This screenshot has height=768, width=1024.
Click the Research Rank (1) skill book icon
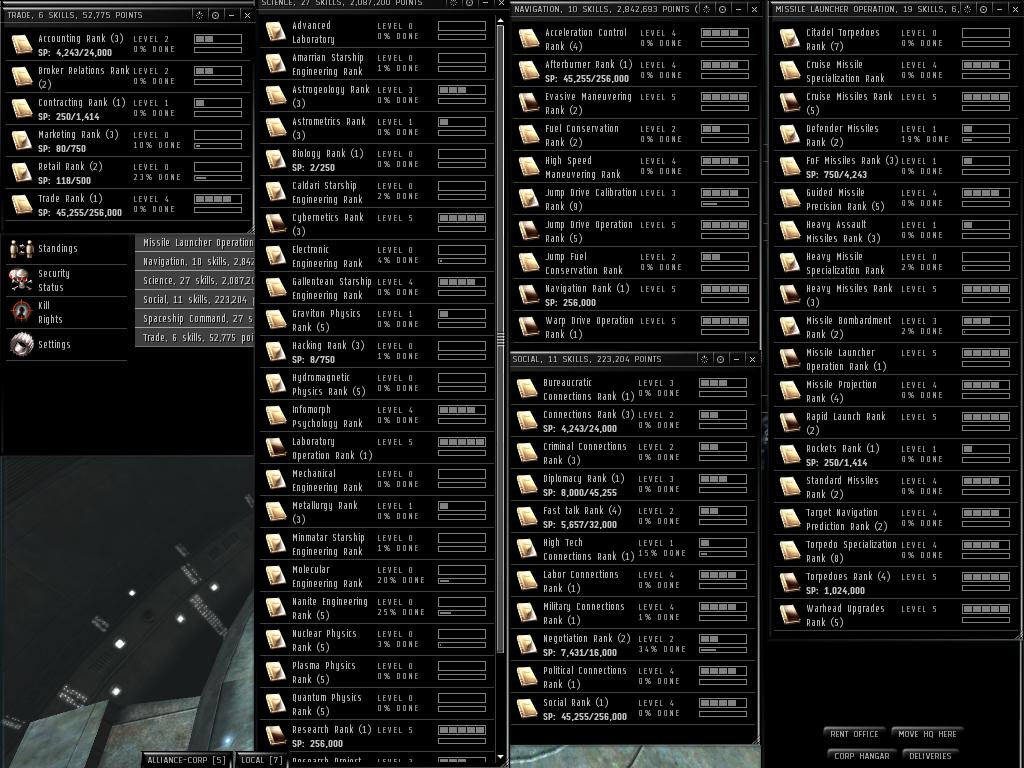(276, 736)
